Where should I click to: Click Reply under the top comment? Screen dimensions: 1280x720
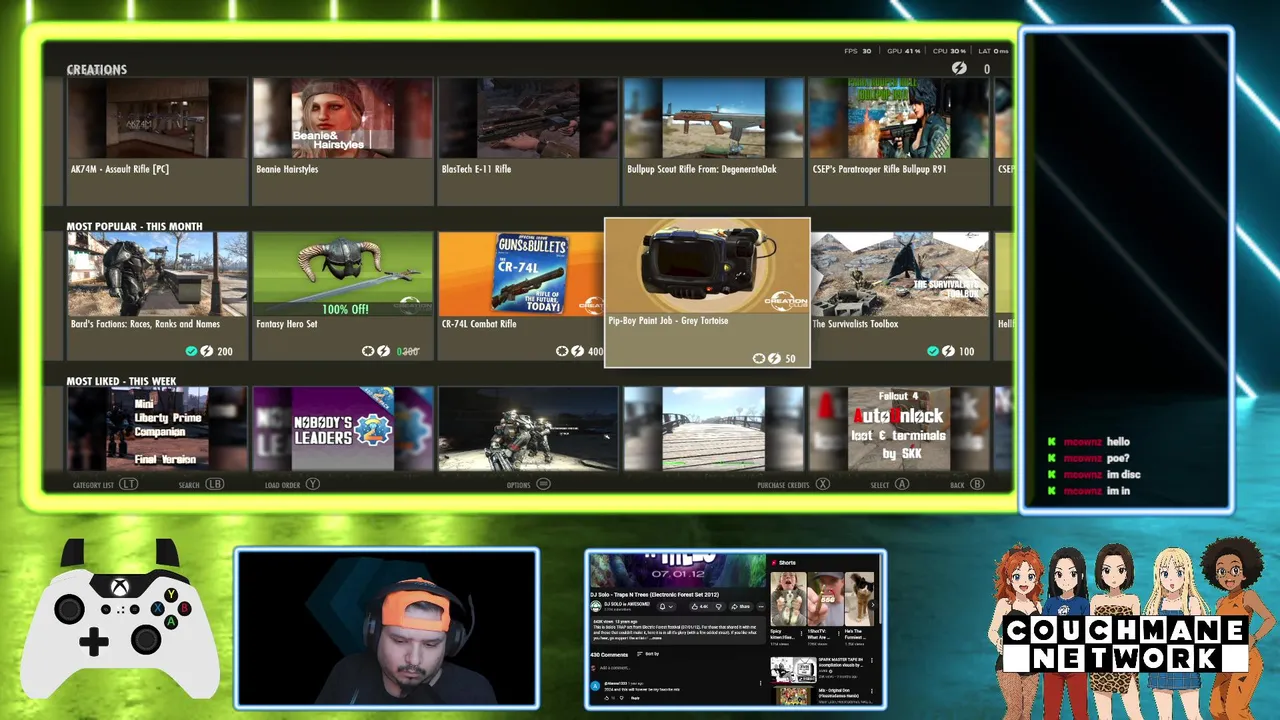coord(635,698)
